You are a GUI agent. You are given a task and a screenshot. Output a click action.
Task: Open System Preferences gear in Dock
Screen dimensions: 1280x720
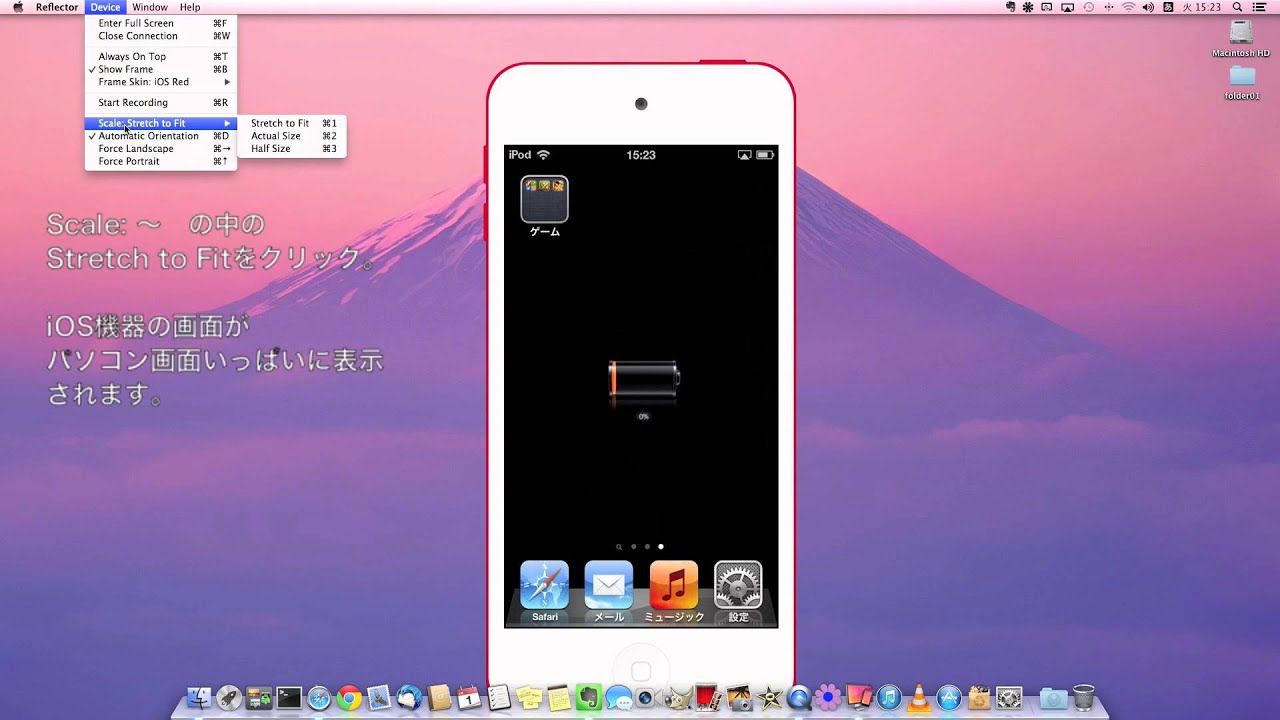[x=1008, y=697]
